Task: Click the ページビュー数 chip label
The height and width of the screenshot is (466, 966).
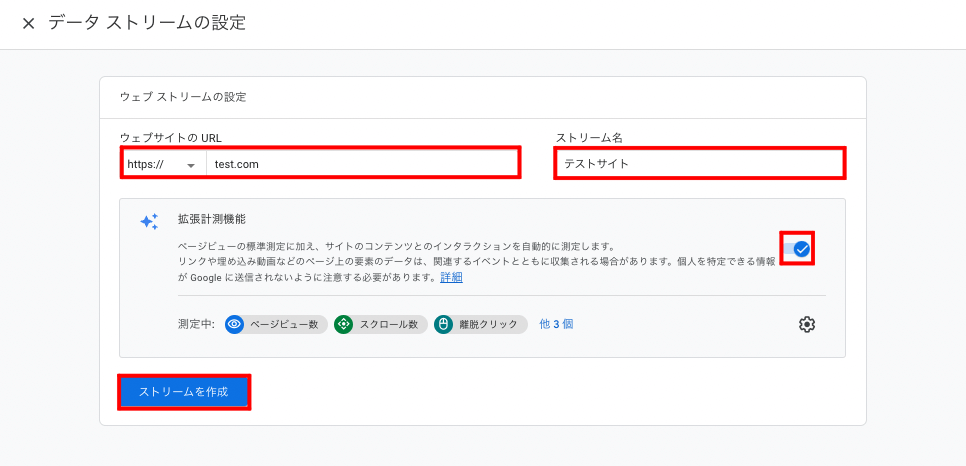Action: click(284, 324)
